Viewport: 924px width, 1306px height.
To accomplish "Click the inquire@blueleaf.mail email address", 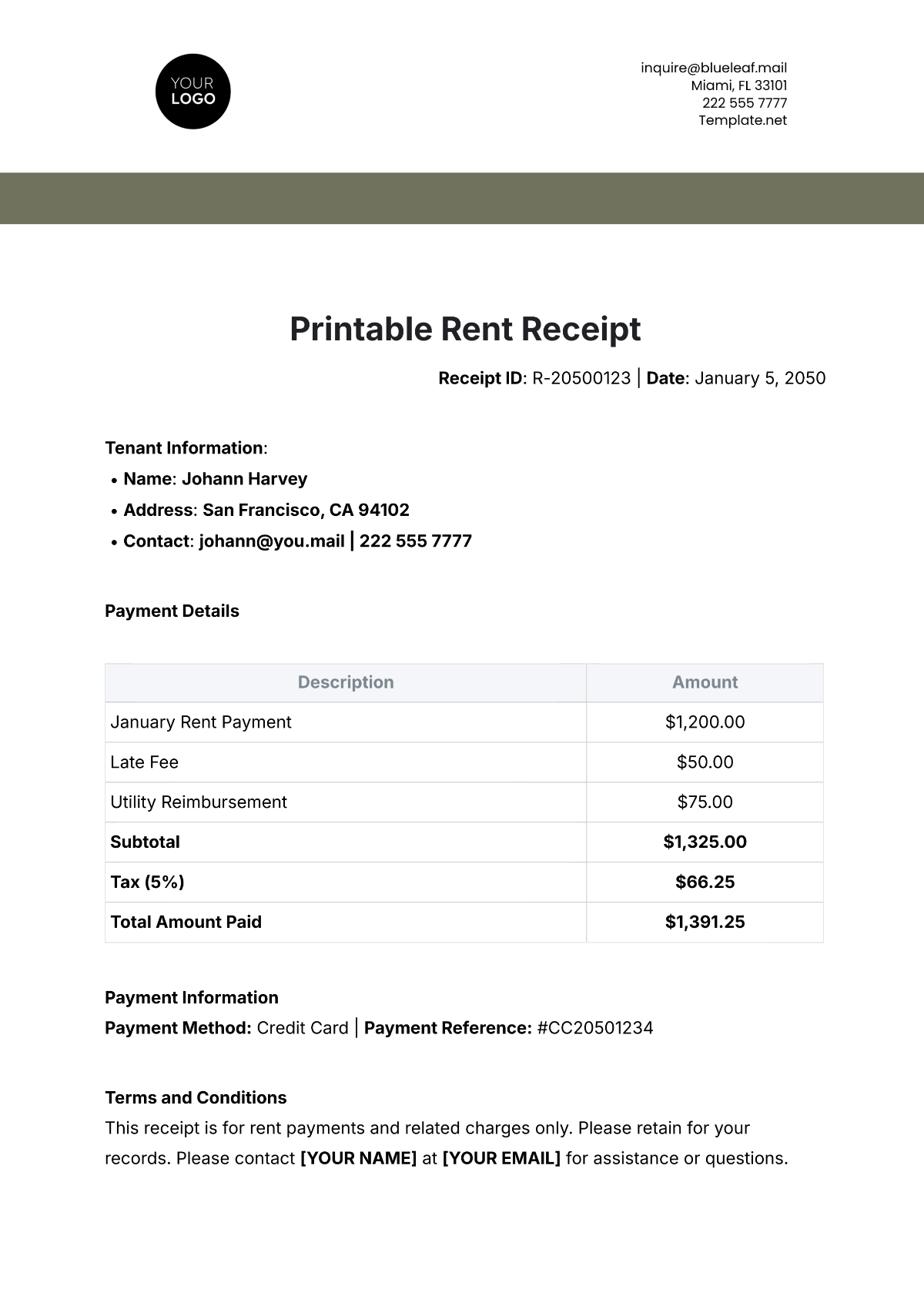I will point(713,68).
